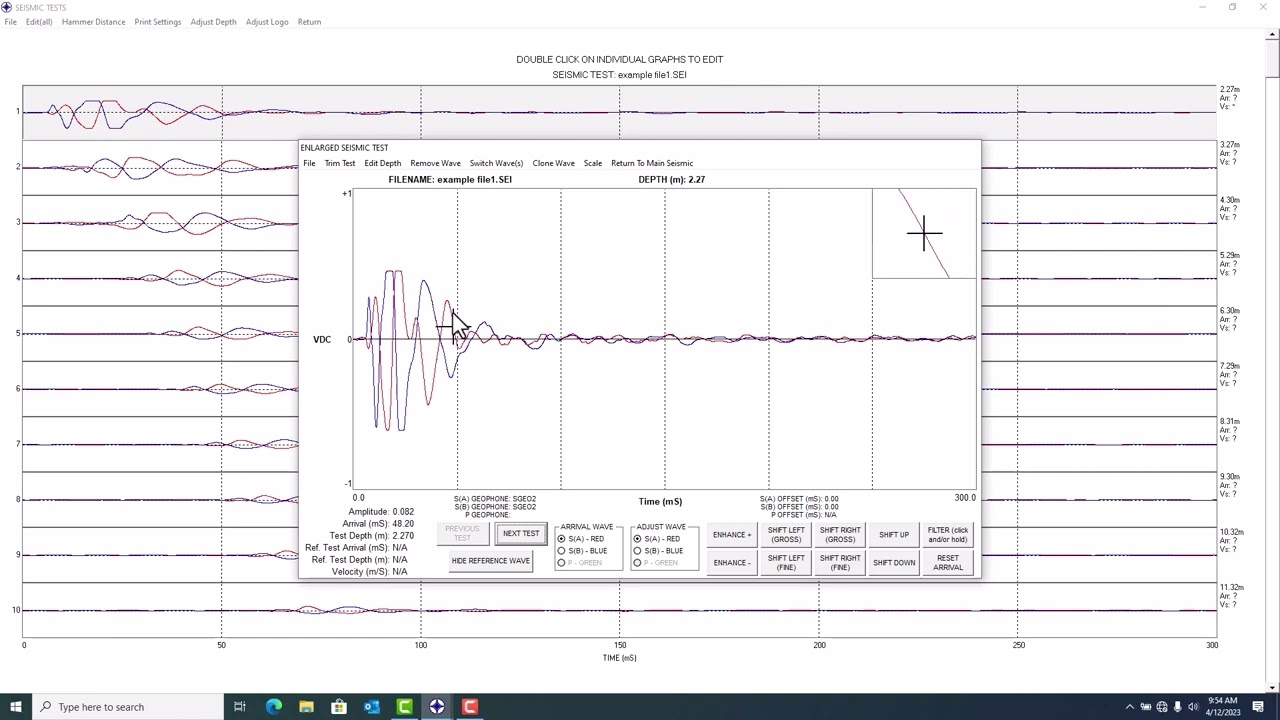Open red Camtasia recorder taskbar icon
Image resolution: width=1280 pixels, height=720 pixels.
pyautogui.click(x=470, y=707)
